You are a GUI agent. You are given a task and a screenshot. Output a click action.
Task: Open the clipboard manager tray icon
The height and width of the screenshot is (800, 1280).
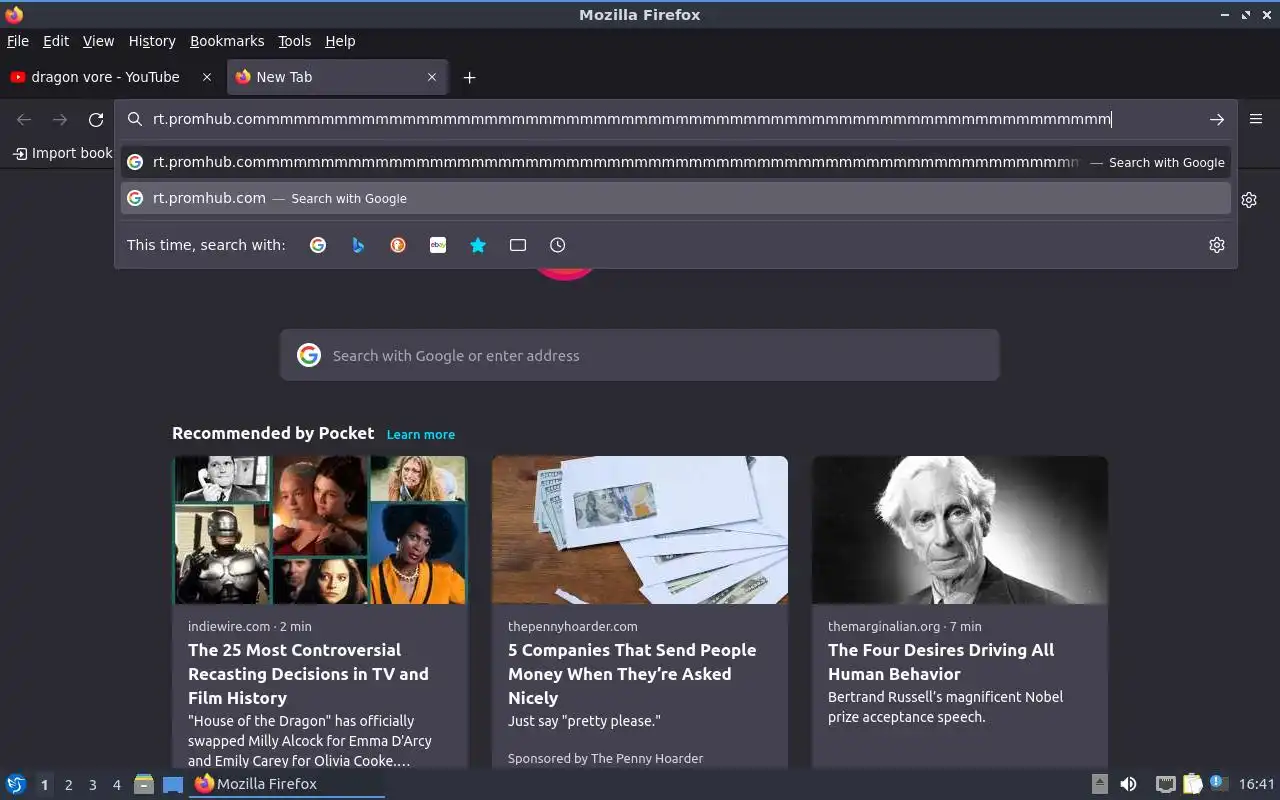[1192, 784]
